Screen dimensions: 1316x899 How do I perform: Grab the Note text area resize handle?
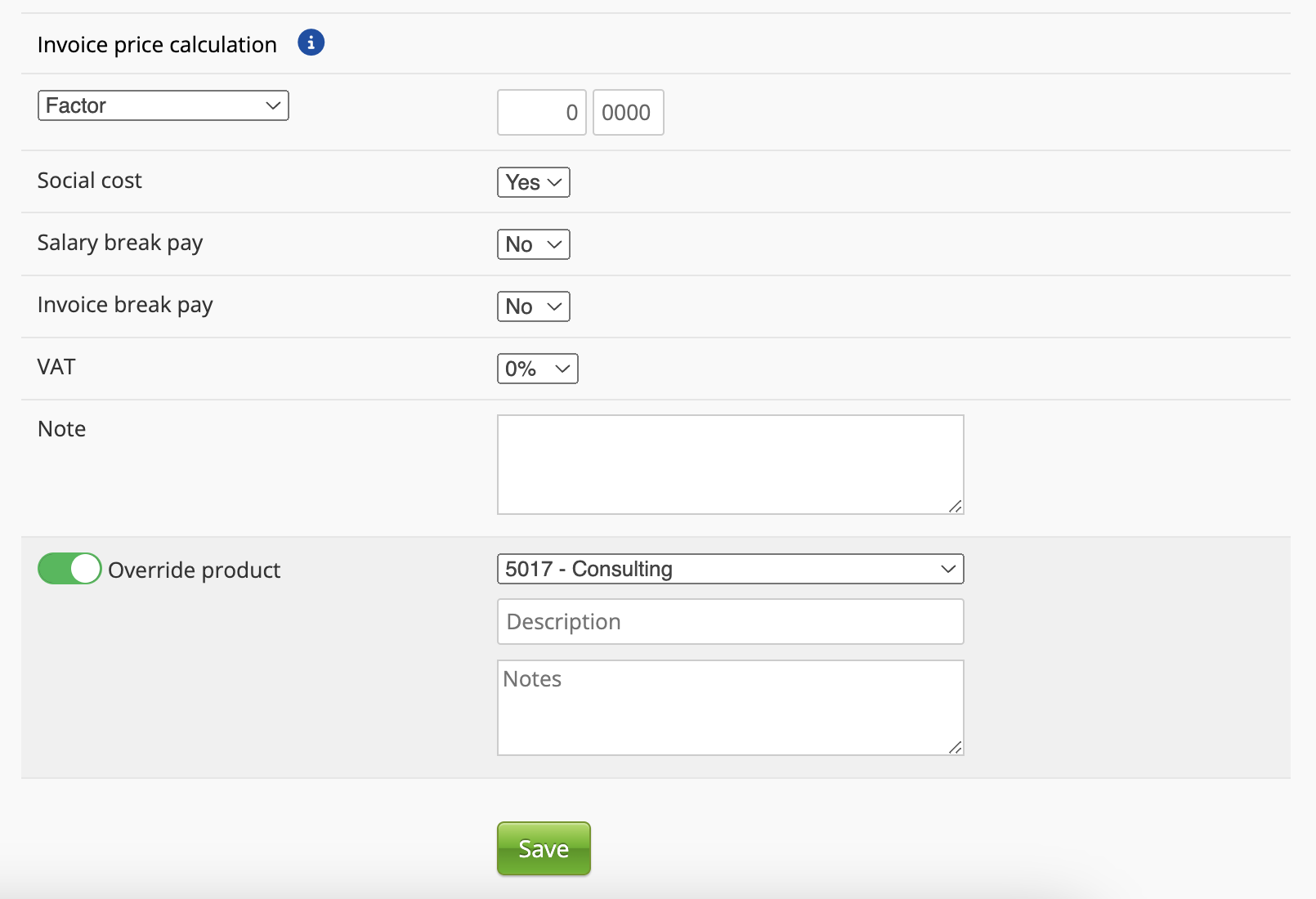(955, 506)
